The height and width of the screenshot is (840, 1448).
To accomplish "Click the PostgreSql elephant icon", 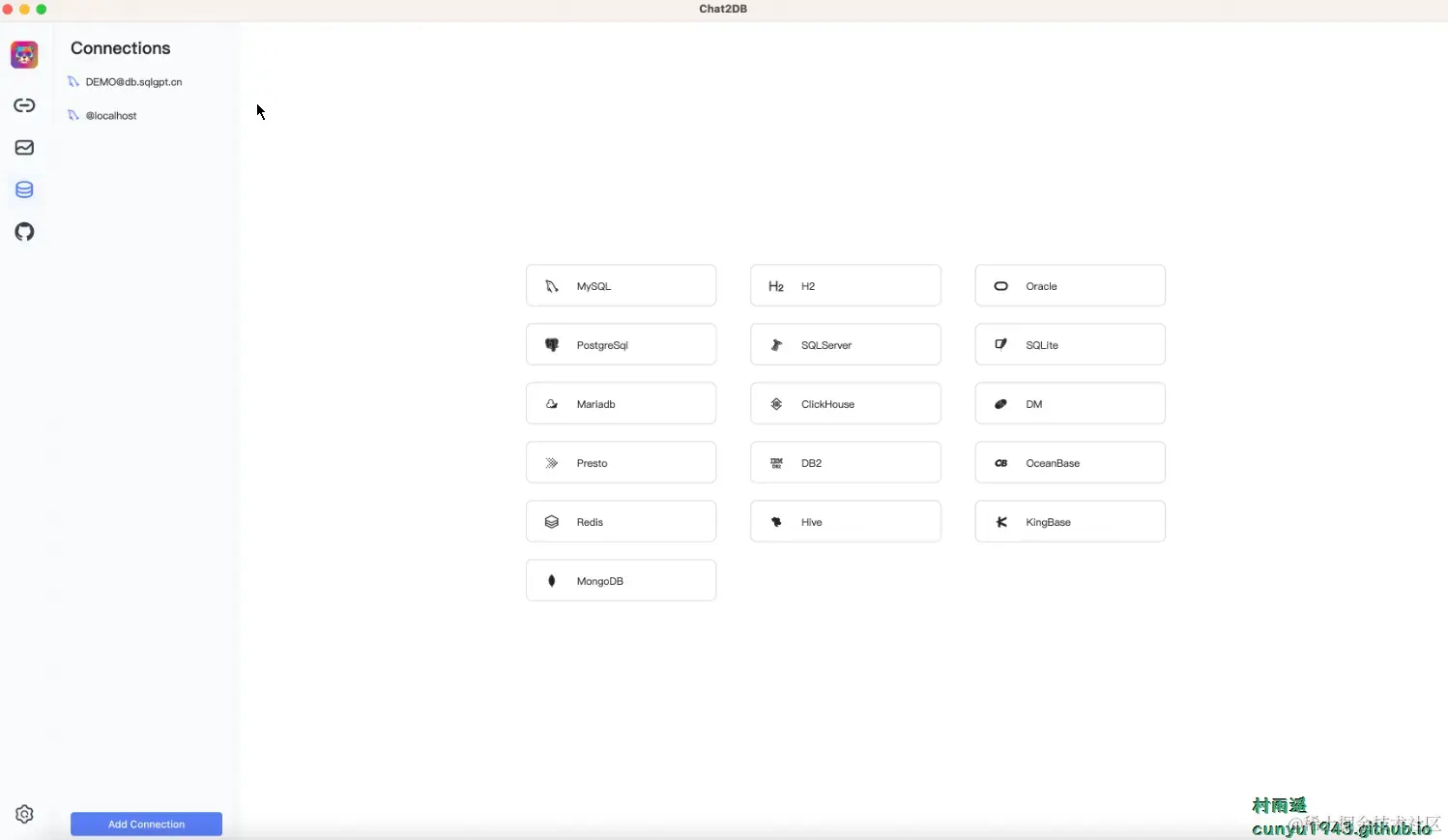I will (x=552, y=345).
